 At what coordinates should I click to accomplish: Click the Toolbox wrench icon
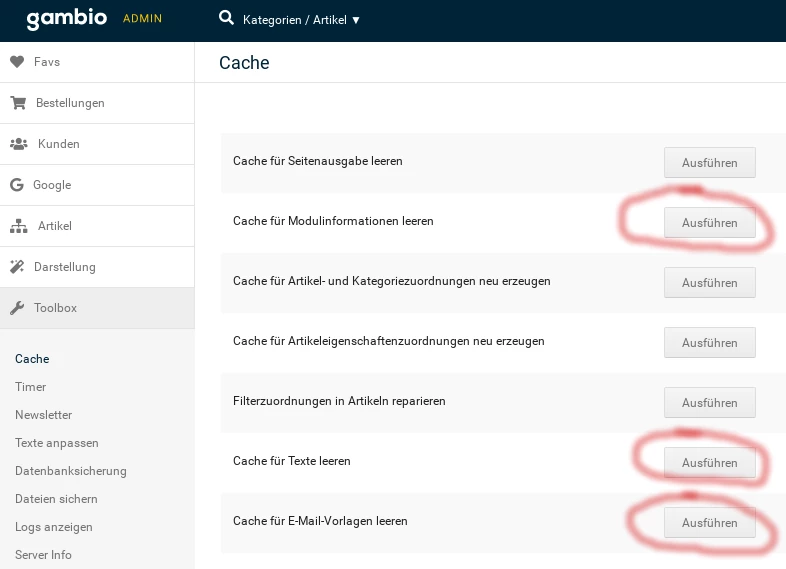click(x=17, y=308)
